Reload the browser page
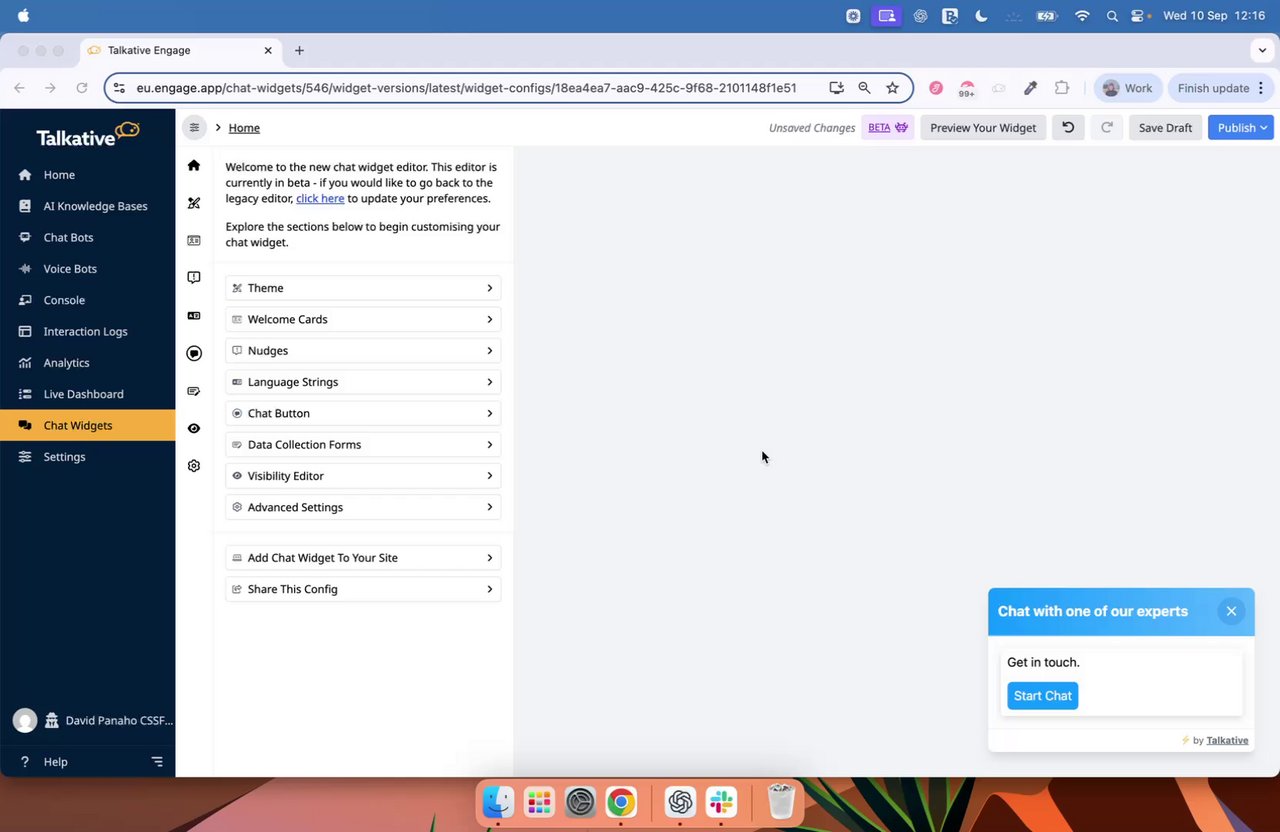The width and height of the screenshot is (1280, 832). tap(82, 88)
